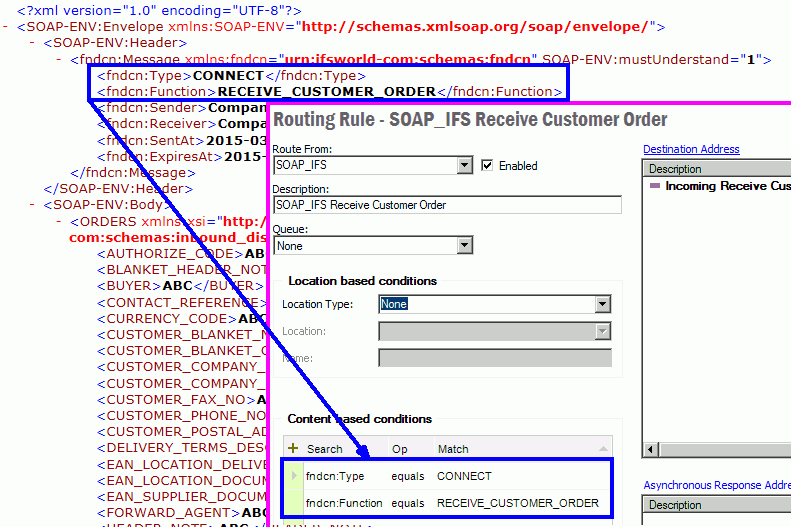Click the row indicator arrow beside fndcn:Type
The width and height of the screenshot is (791, 527).
294,476
